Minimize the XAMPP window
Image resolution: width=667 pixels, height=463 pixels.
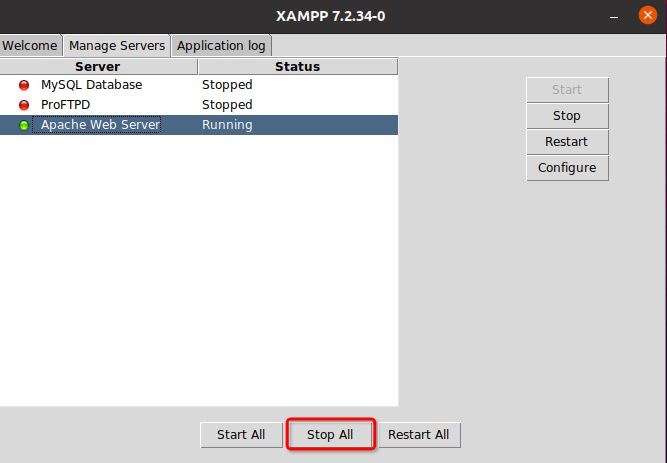613,17
